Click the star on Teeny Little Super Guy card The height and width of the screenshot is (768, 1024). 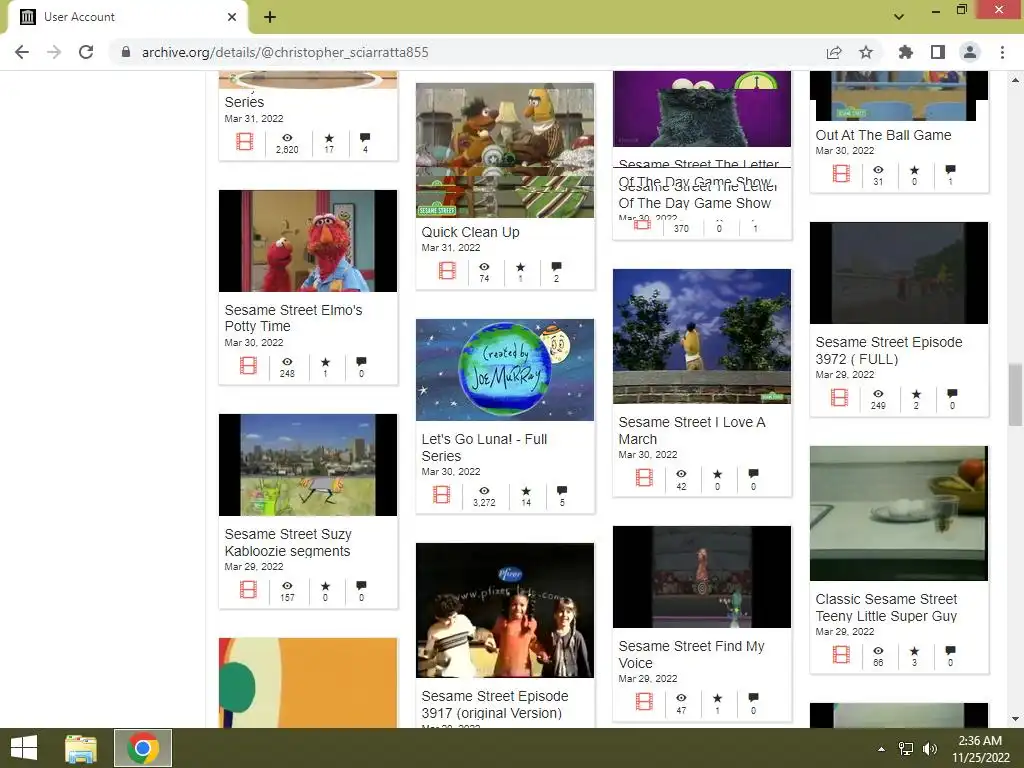click(x=914, y=650)
